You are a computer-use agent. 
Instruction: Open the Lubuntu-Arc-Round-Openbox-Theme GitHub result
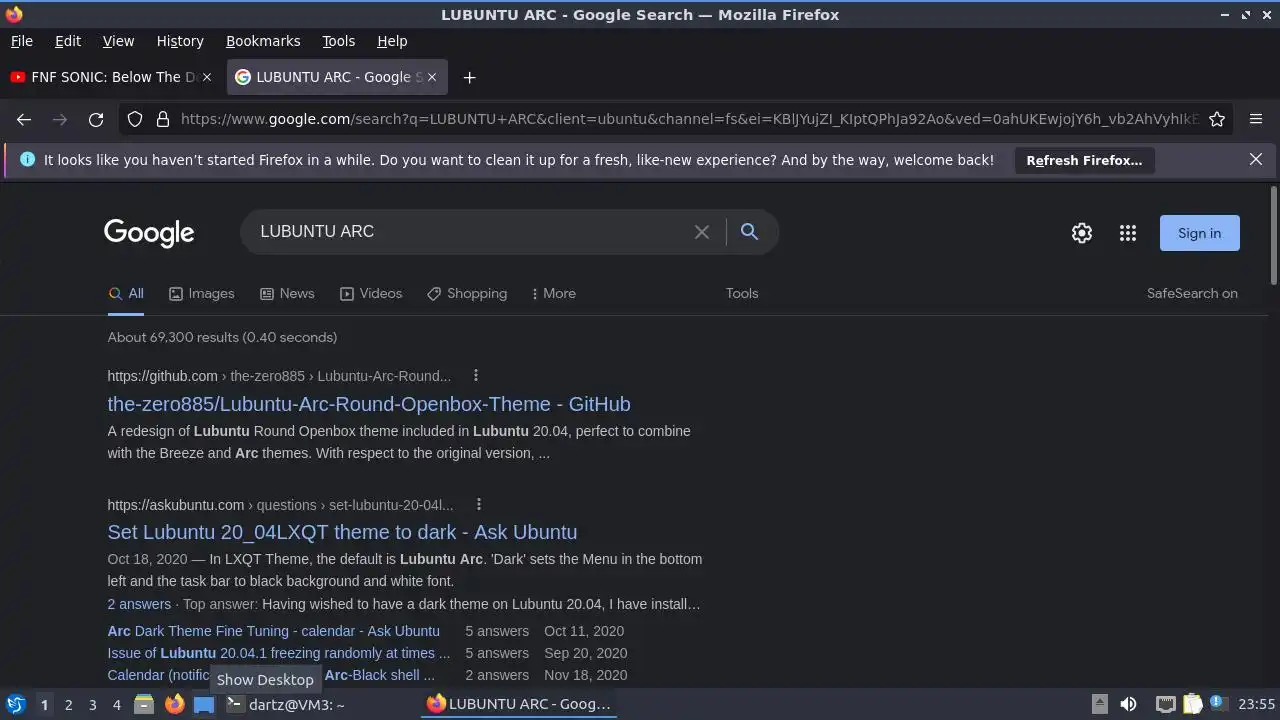369,404
